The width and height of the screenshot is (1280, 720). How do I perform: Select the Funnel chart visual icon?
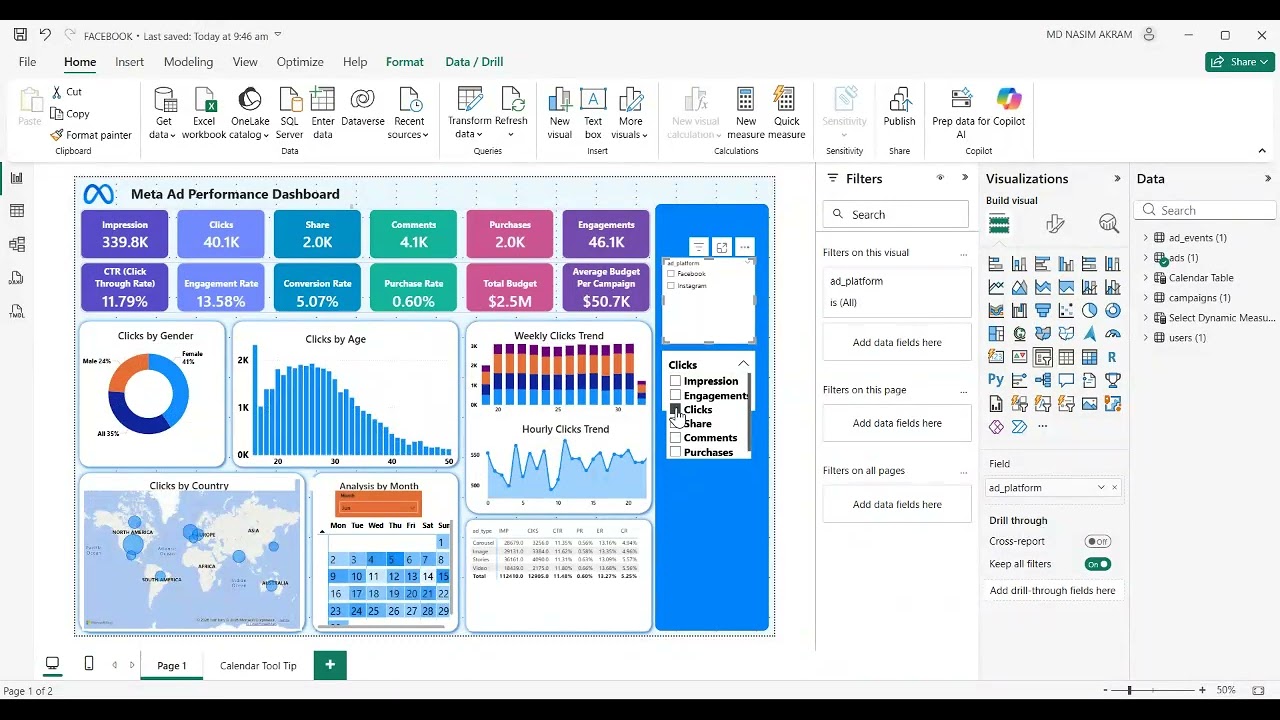click(1043, 310)
